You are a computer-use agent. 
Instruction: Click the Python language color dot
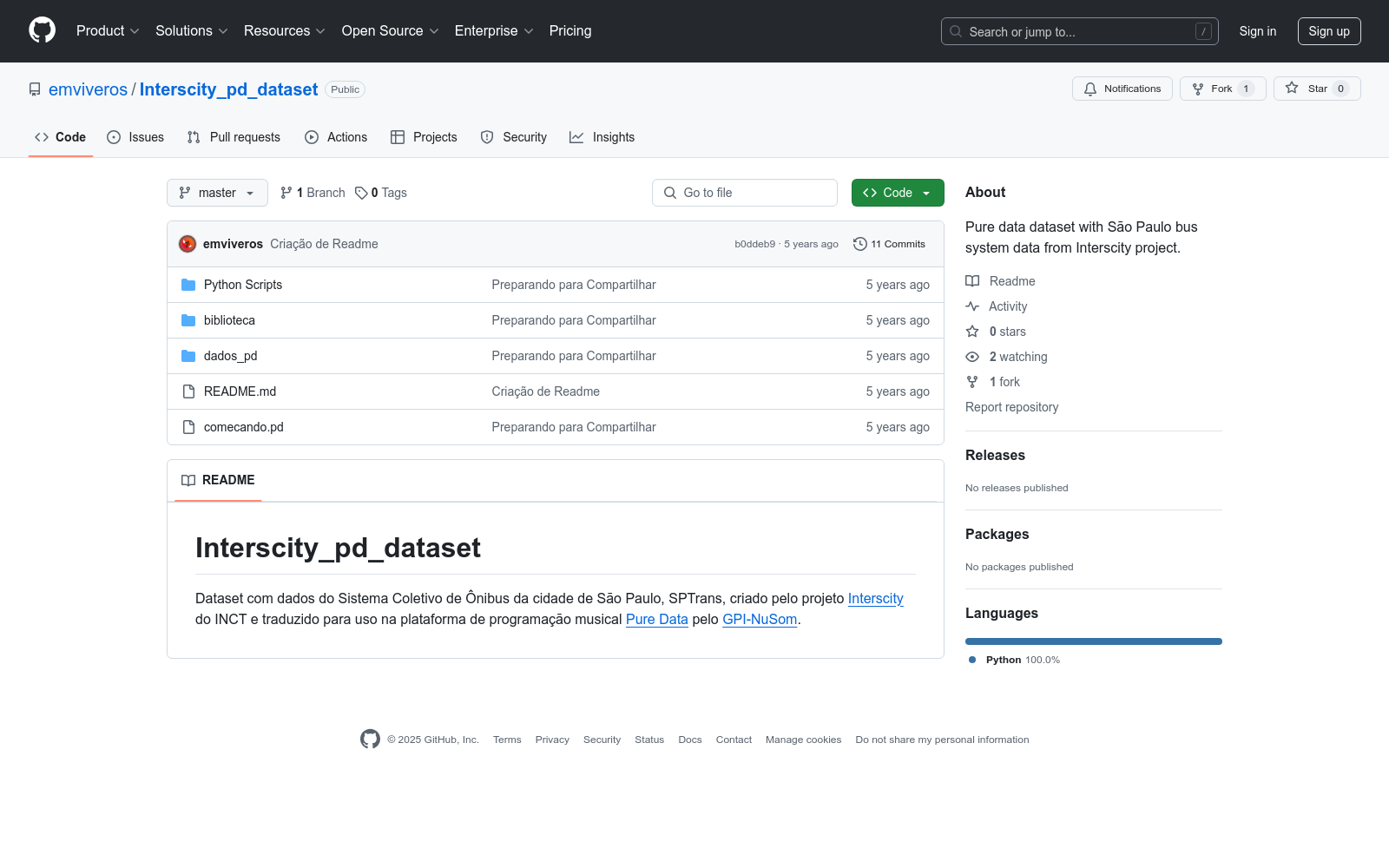point(972,660)
